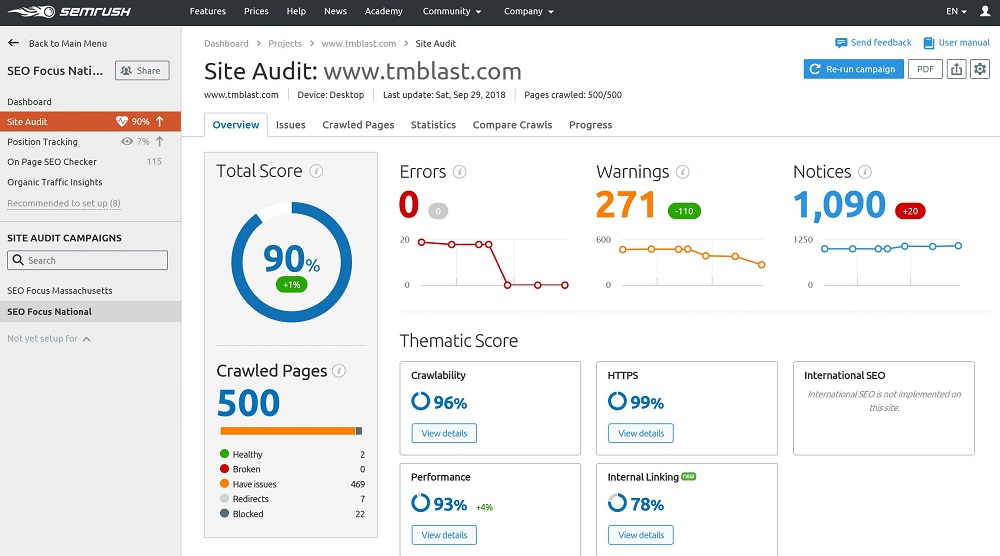Click the Projects breadcrumb link
1000x556 pixels.
tap(284, 43)
